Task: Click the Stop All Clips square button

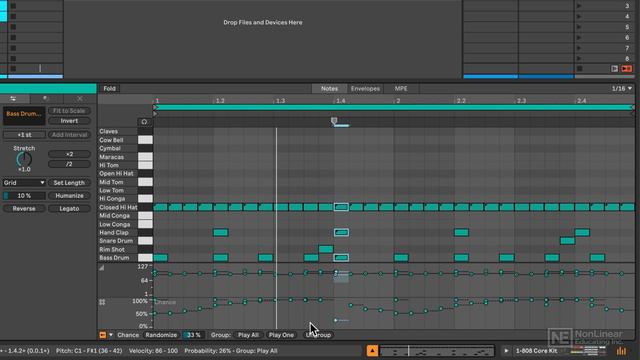Action: coord(579,69)
